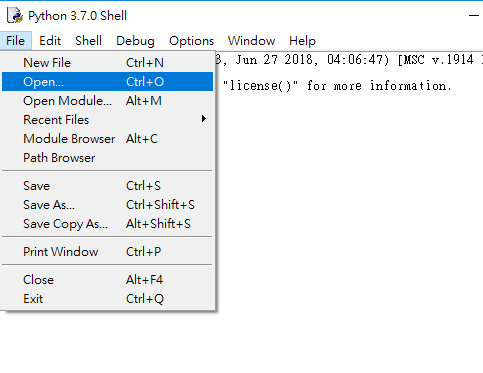Pick Save Copy As... option
Viewport: 483px width, 373px height.
pos(107,224)
